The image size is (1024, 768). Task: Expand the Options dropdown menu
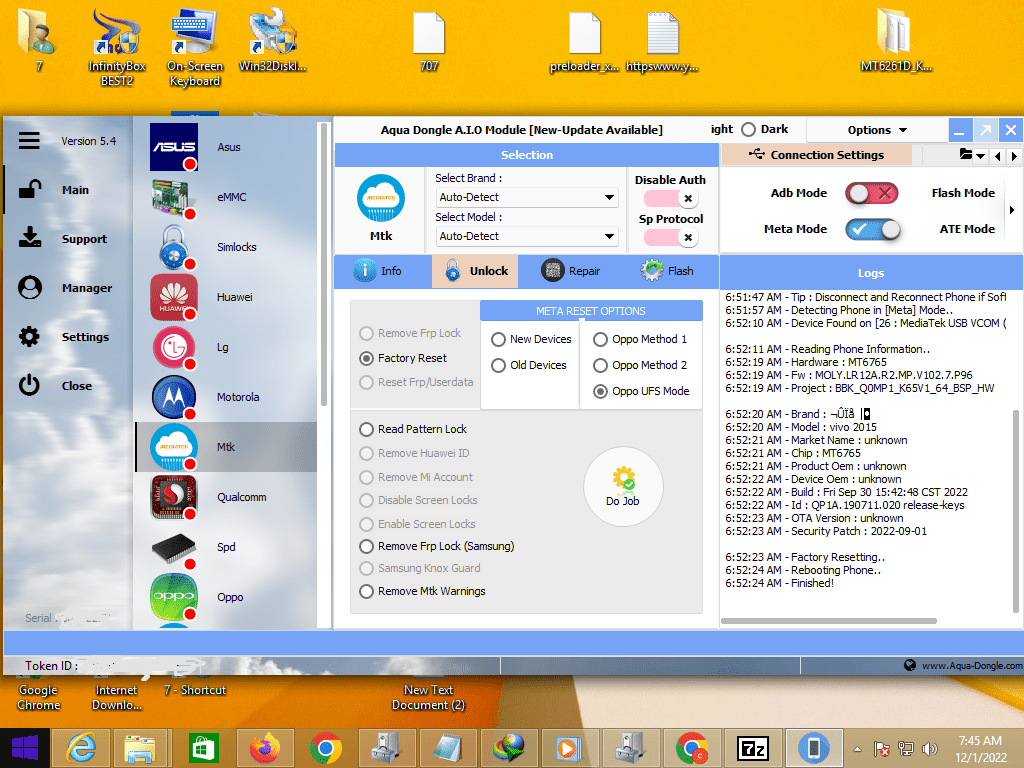(x=877, y=130)
